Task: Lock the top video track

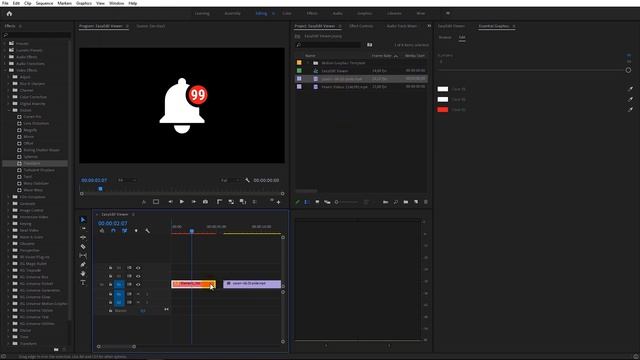Action: point(110,268)
